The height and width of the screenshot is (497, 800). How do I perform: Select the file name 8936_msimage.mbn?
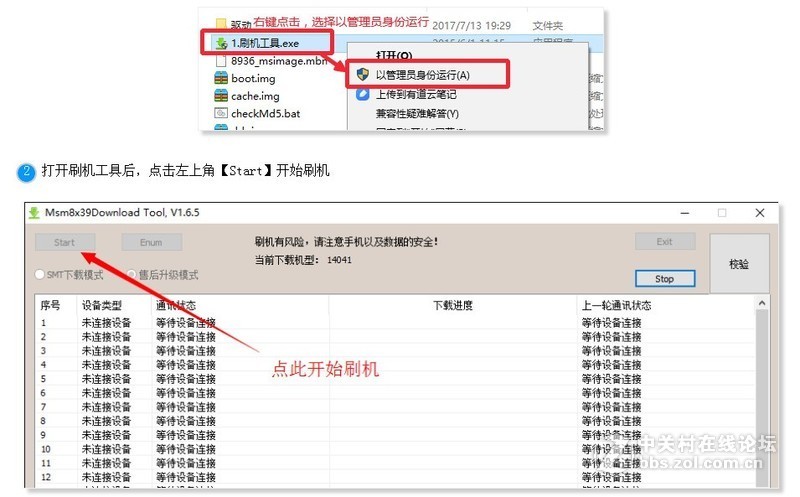[279, 61]
